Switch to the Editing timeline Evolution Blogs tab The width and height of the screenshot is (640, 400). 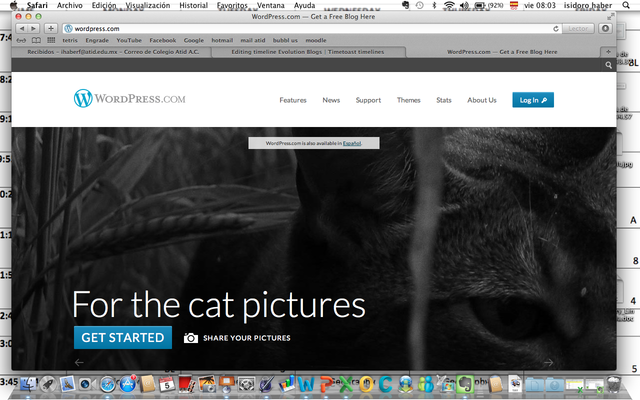tap(308, 52)
